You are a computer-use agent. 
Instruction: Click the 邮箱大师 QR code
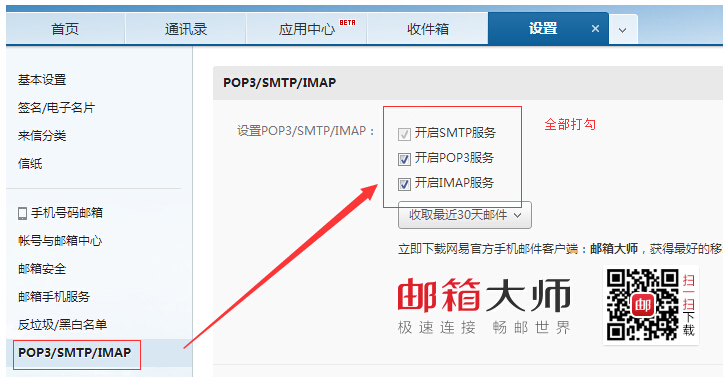pyautogui.click(x=643, y=305)
